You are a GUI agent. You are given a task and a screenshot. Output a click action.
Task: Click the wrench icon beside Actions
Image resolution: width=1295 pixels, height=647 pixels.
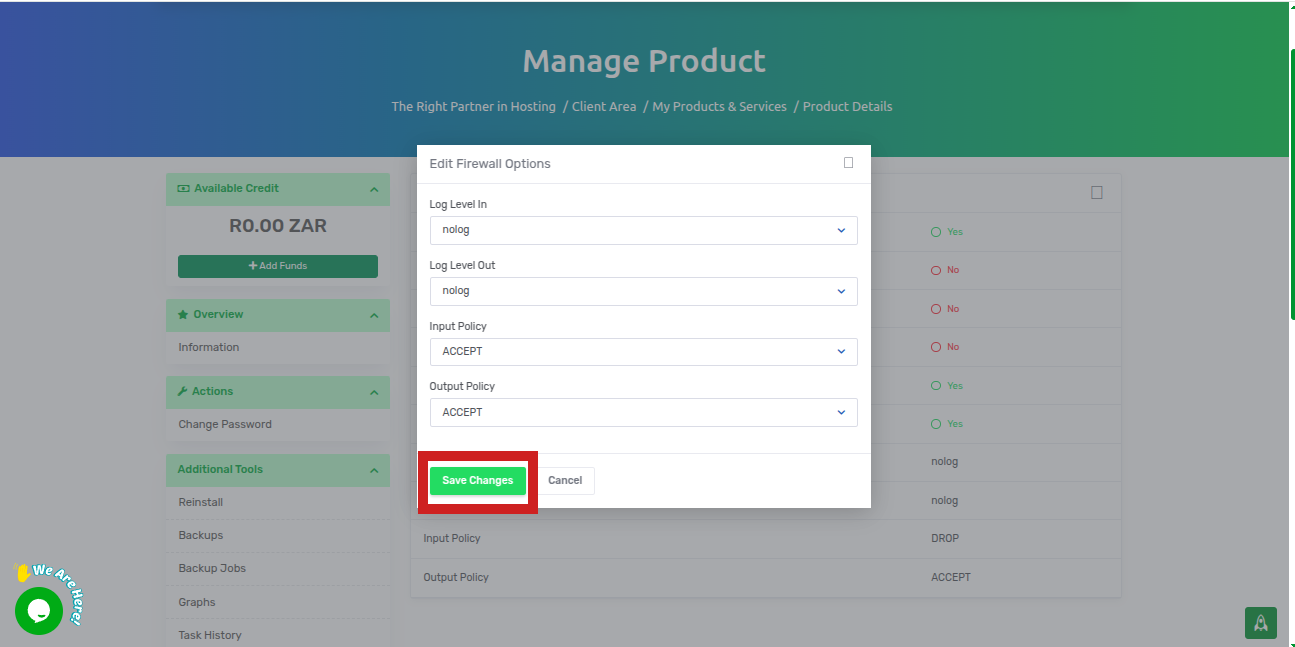(183, 391)
